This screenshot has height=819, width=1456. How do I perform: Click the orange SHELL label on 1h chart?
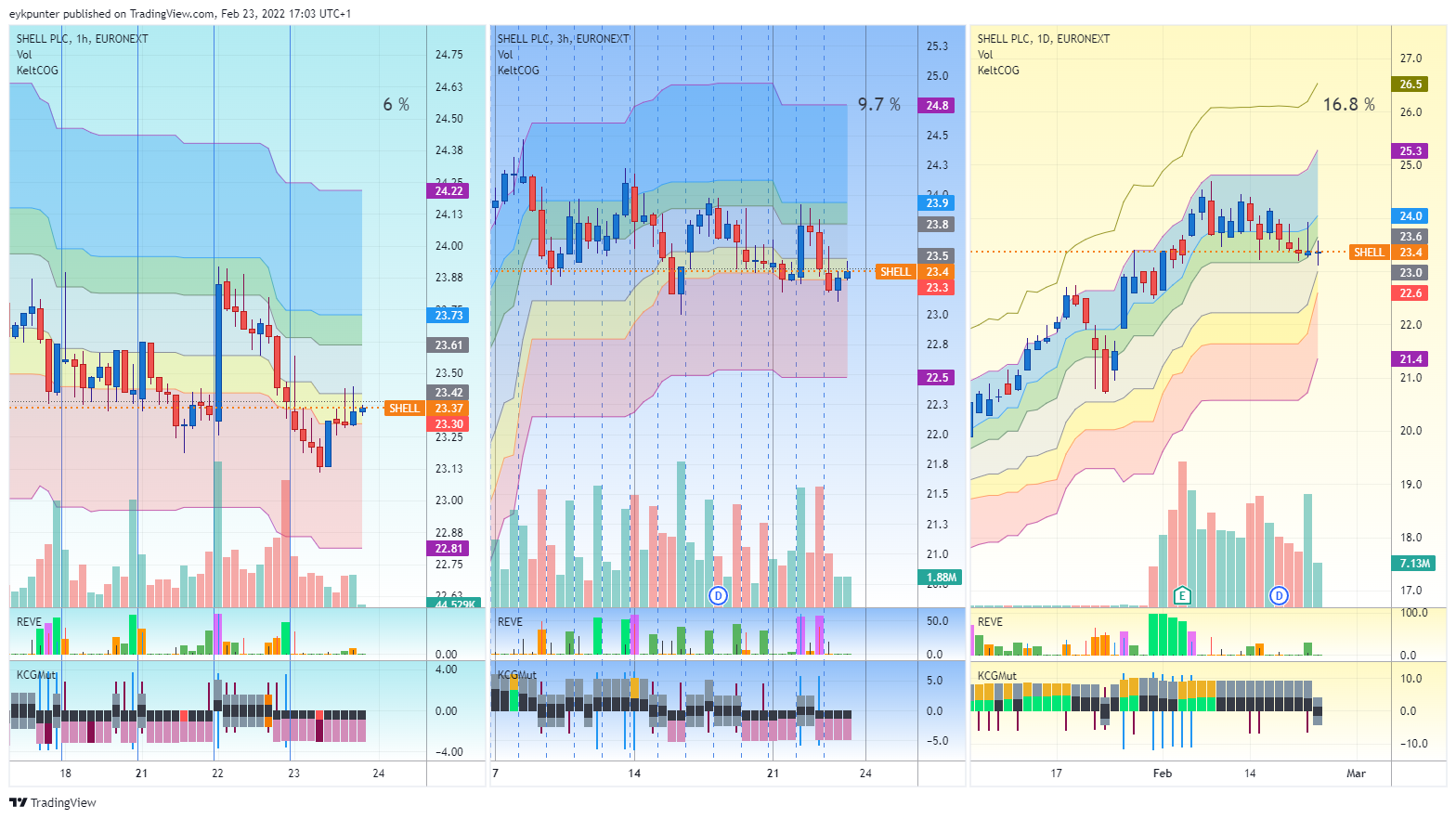pos(404,409)
